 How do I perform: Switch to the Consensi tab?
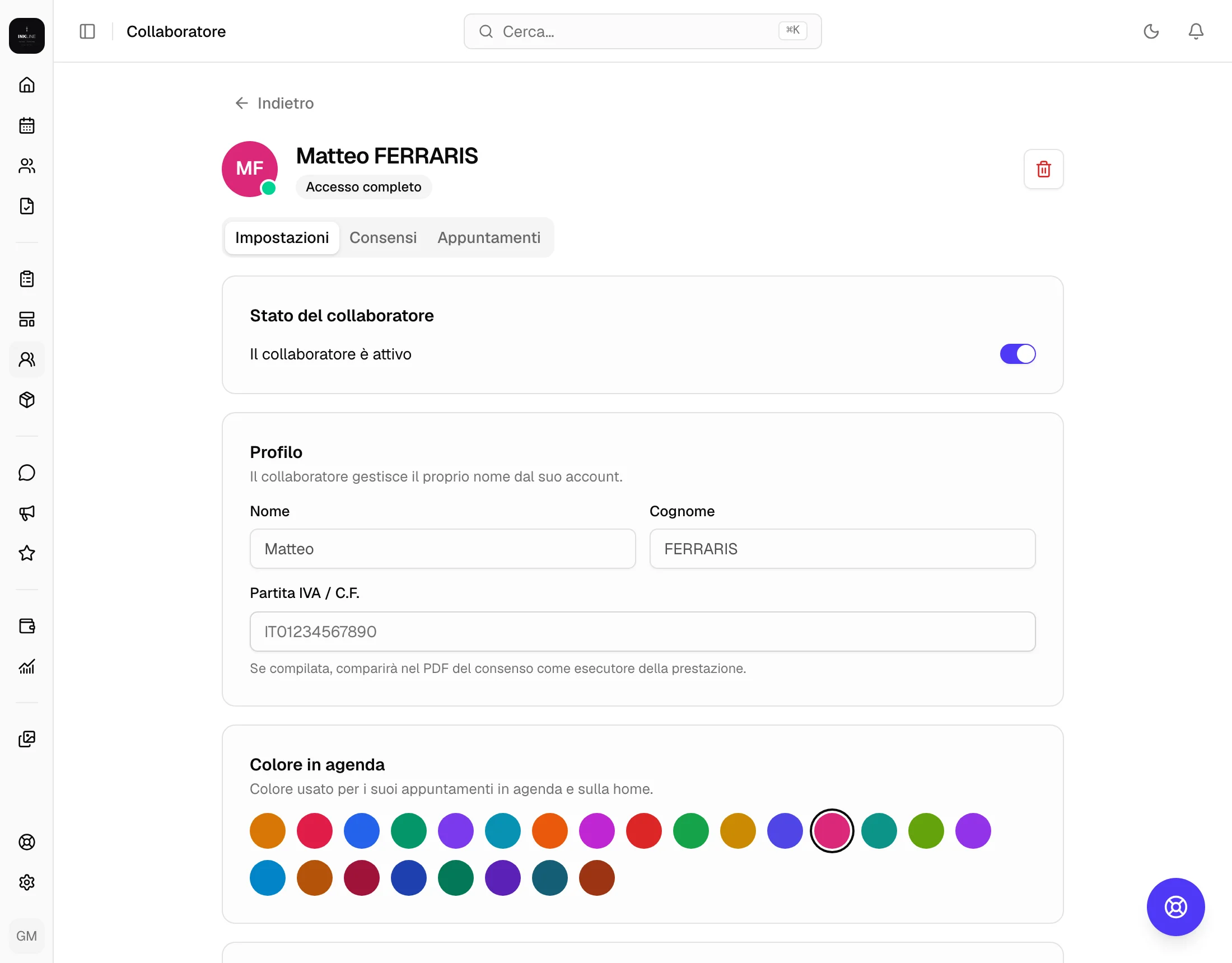(383, 237)
